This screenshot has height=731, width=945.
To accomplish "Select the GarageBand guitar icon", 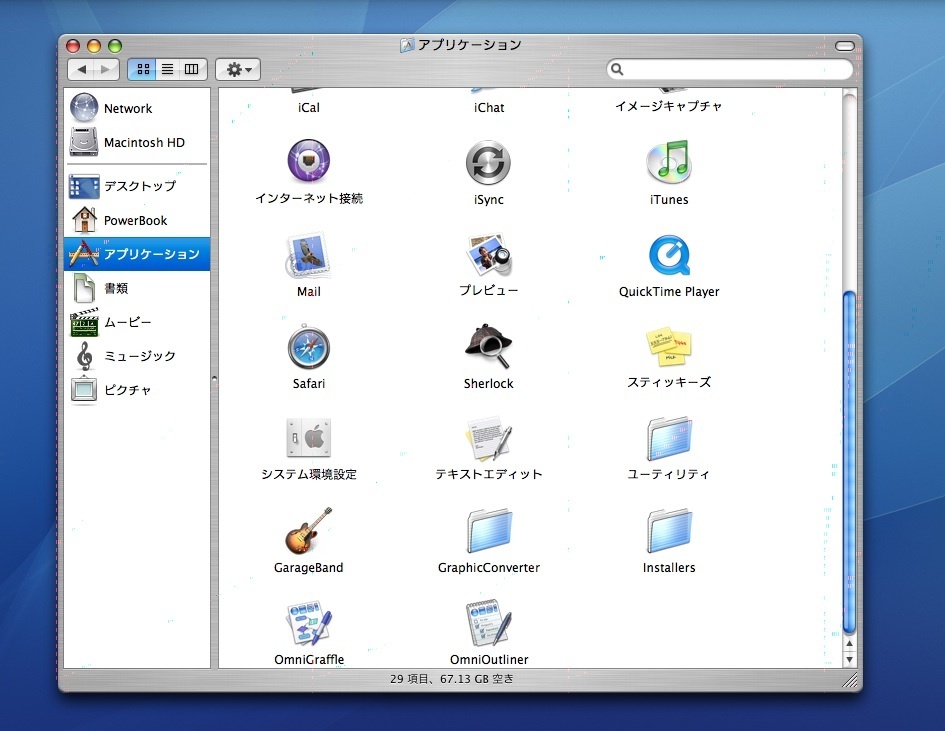I will pyautogui.click(x=309, y=531).
